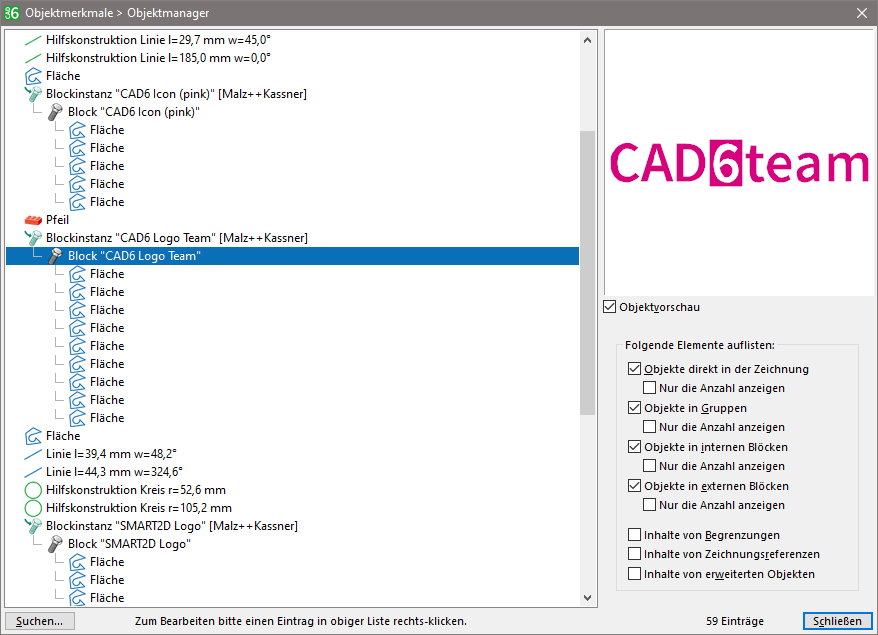878x635 pixels.
Task: Select "Linie l=39,4 mm w=48,2°" entry
Action: (x=111, y=454)
